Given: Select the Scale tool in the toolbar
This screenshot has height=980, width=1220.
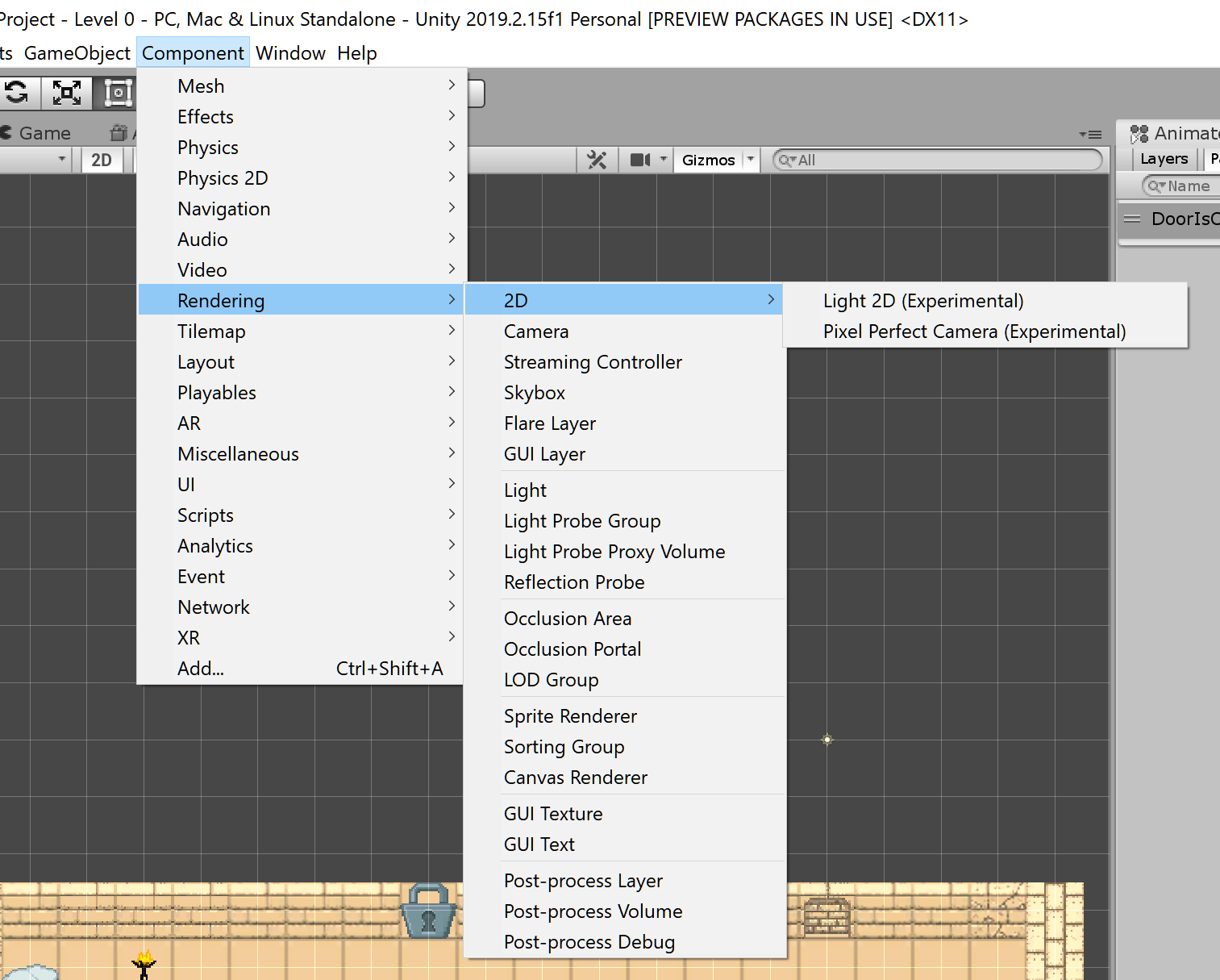Looking at the screenshot, I should tap(67, 93).
